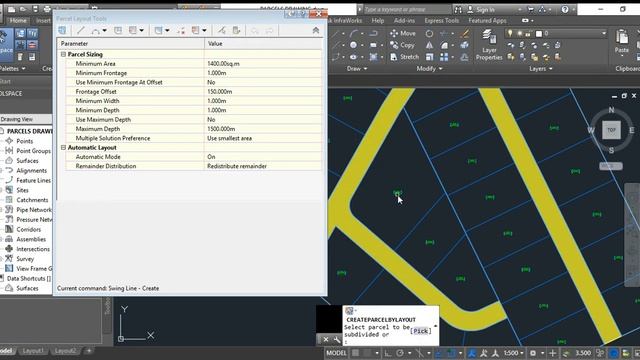Open Layer Properties manager

click(x=489, y=45)
